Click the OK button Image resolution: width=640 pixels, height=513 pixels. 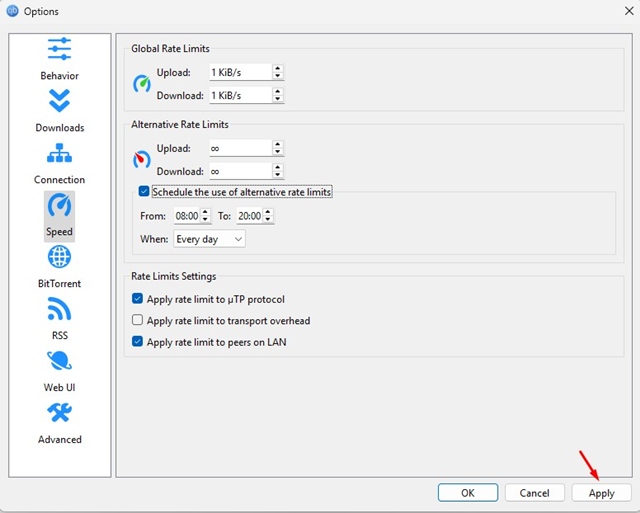[x=467, y=493]
